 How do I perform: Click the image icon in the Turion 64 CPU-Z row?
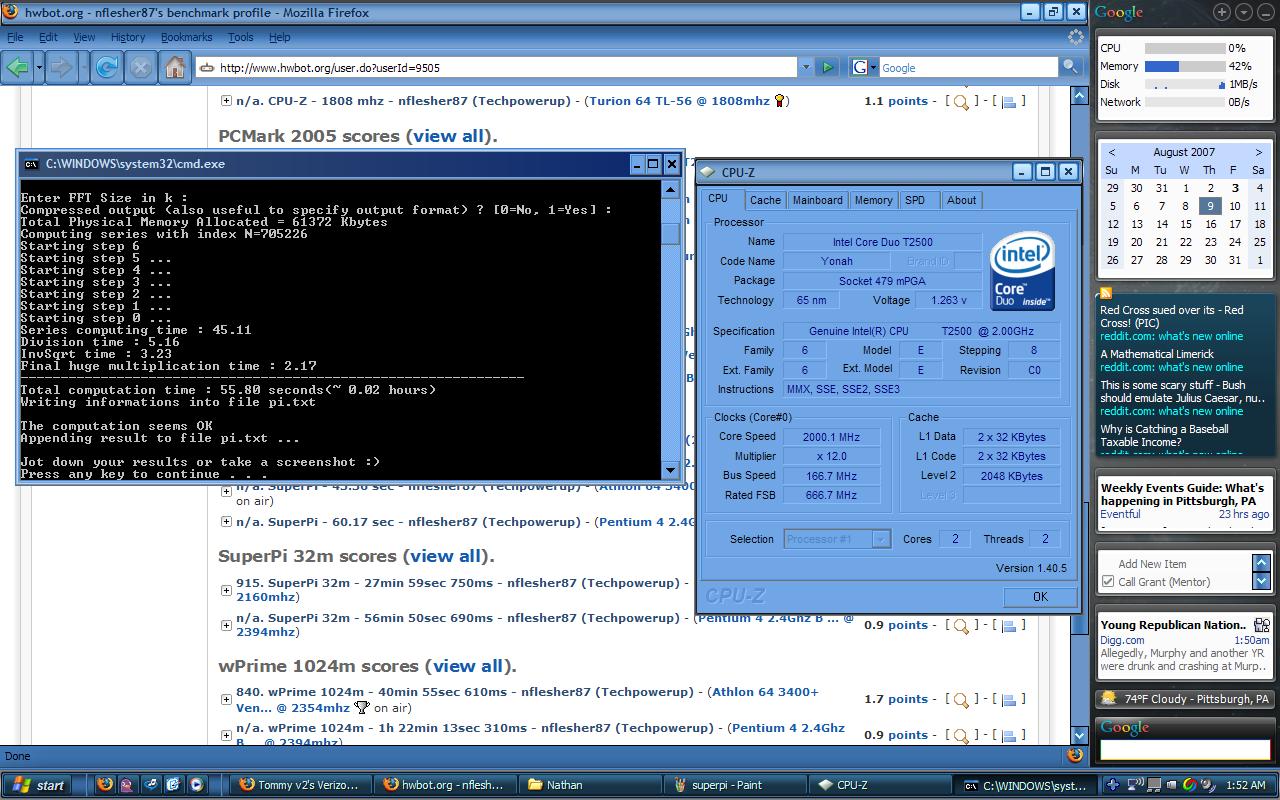(x=1009, y=102)
